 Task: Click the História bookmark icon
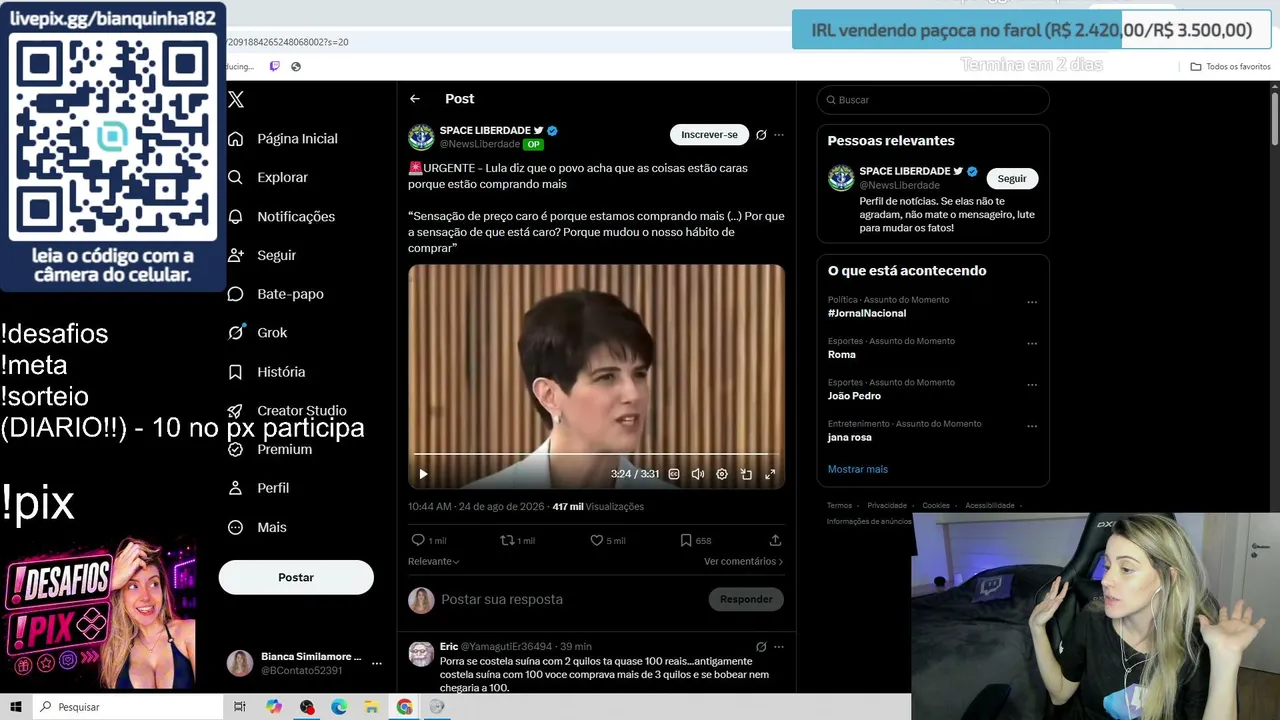236,371
